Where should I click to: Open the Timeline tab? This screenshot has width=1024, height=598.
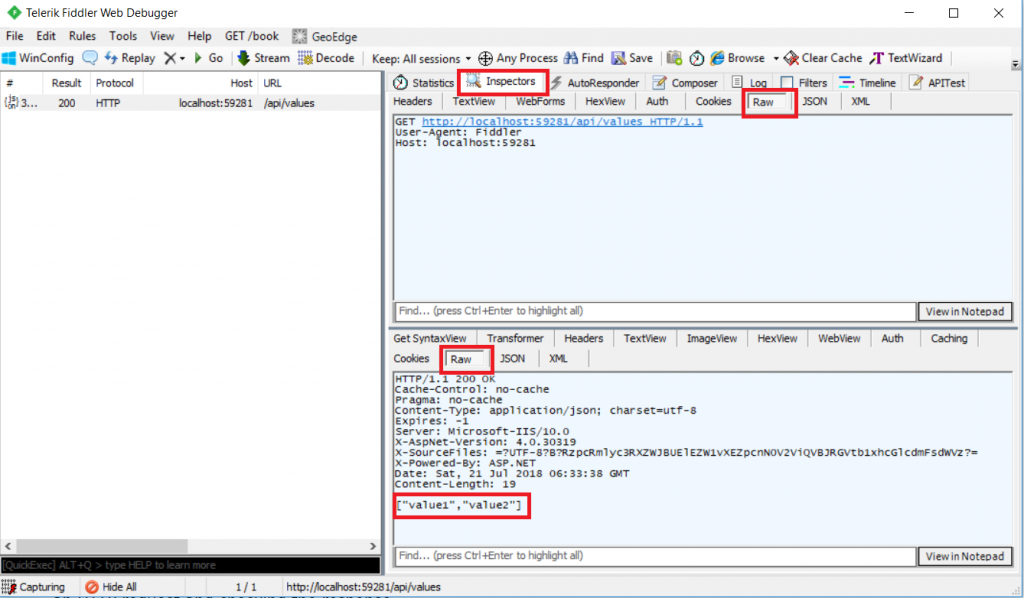point(867,83)
